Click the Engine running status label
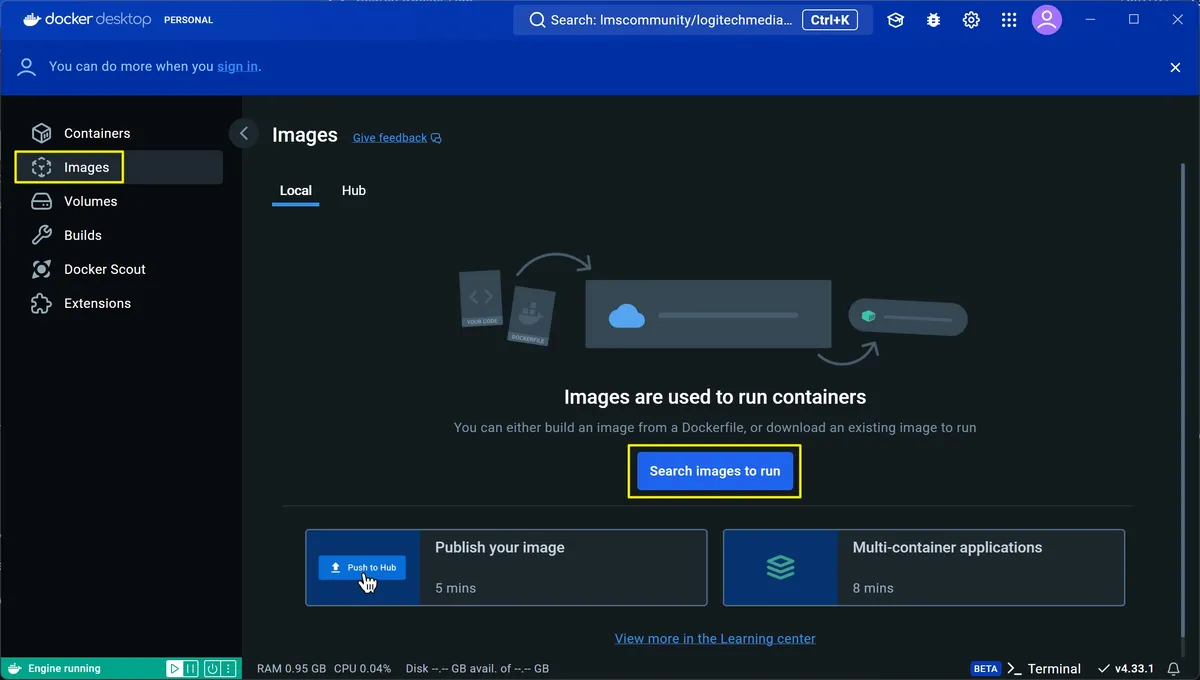 64,668
